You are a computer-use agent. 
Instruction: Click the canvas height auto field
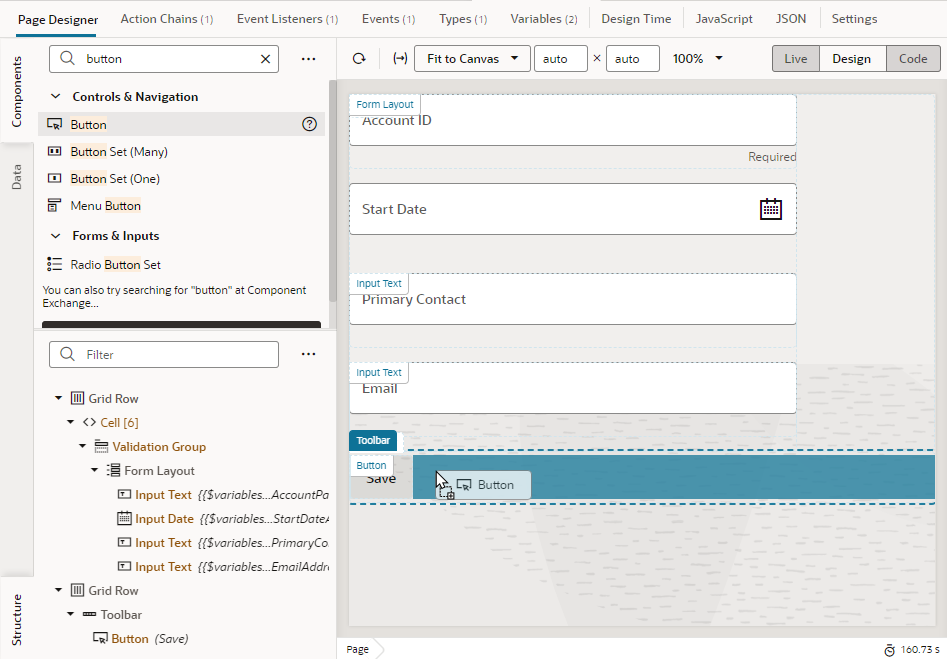point(632,59)
